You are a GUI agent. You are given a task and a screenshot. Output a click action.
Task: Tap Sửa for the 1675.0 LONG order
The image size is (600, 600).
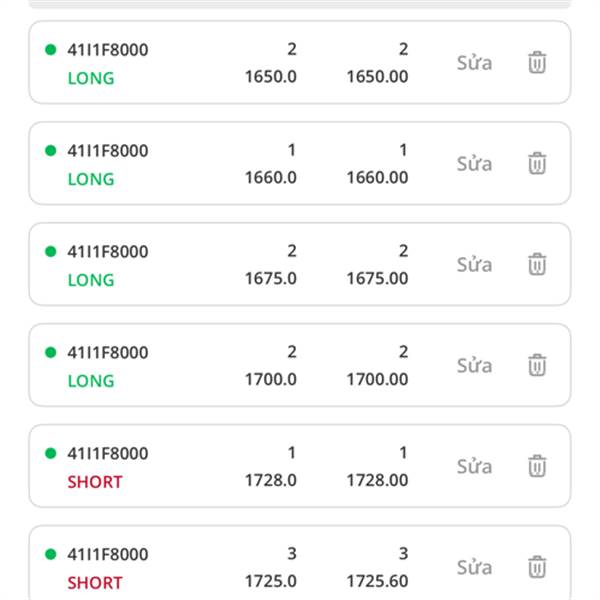(474, 265)
